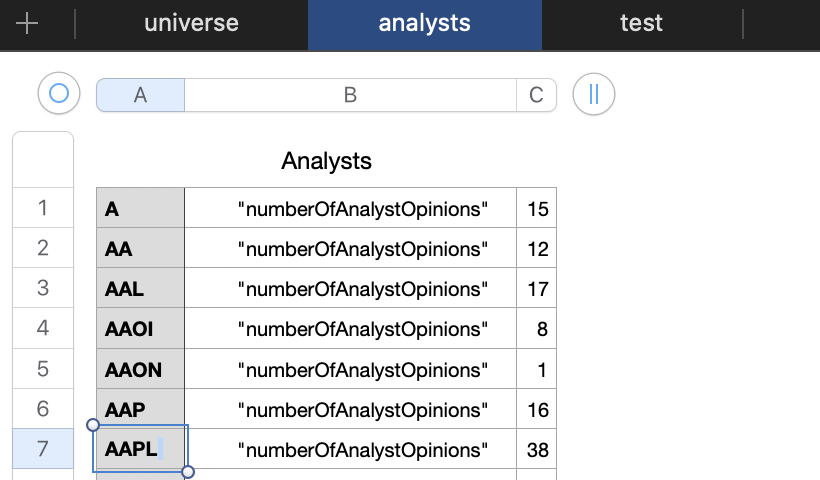
Task: Click the Analysts table title
Action: [326, 160]
